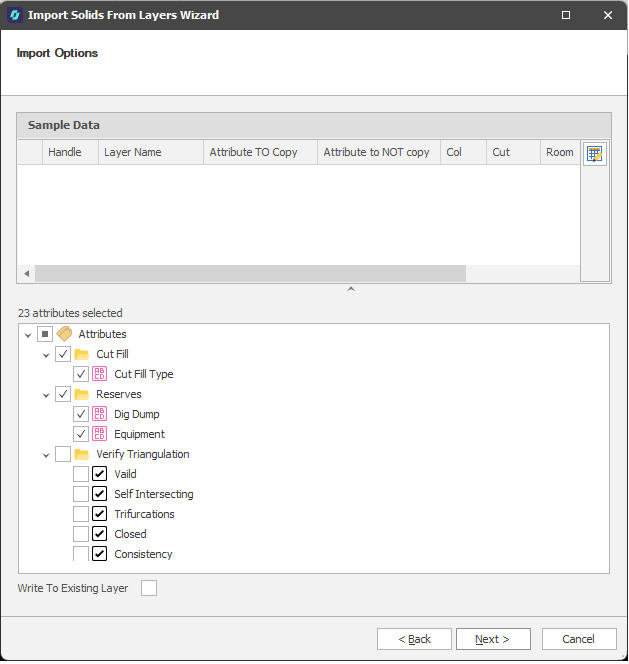This screenshot has height=664, width=629.
Task: Click the Cut Fill folder icon
Action: click(82, 354)
